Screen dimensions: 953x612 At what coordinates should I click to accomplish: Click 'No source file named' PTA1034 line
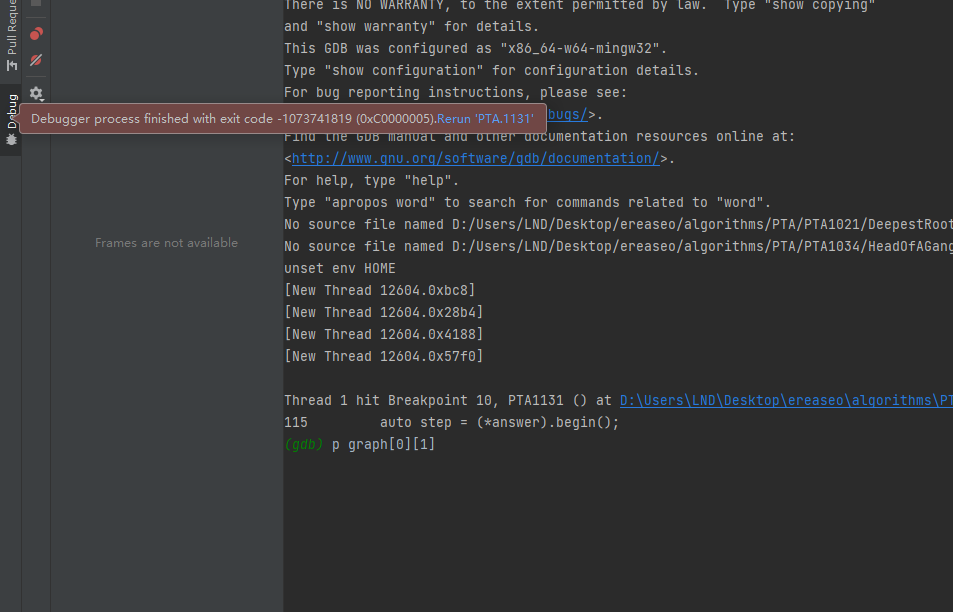[618, 246]
